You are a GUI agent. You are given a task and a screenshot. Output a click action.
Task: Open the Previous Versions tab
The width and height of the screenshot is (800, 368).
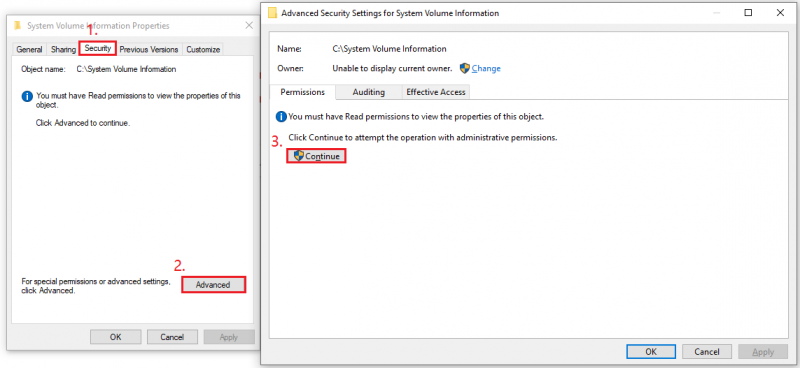(x=149, y=50)
